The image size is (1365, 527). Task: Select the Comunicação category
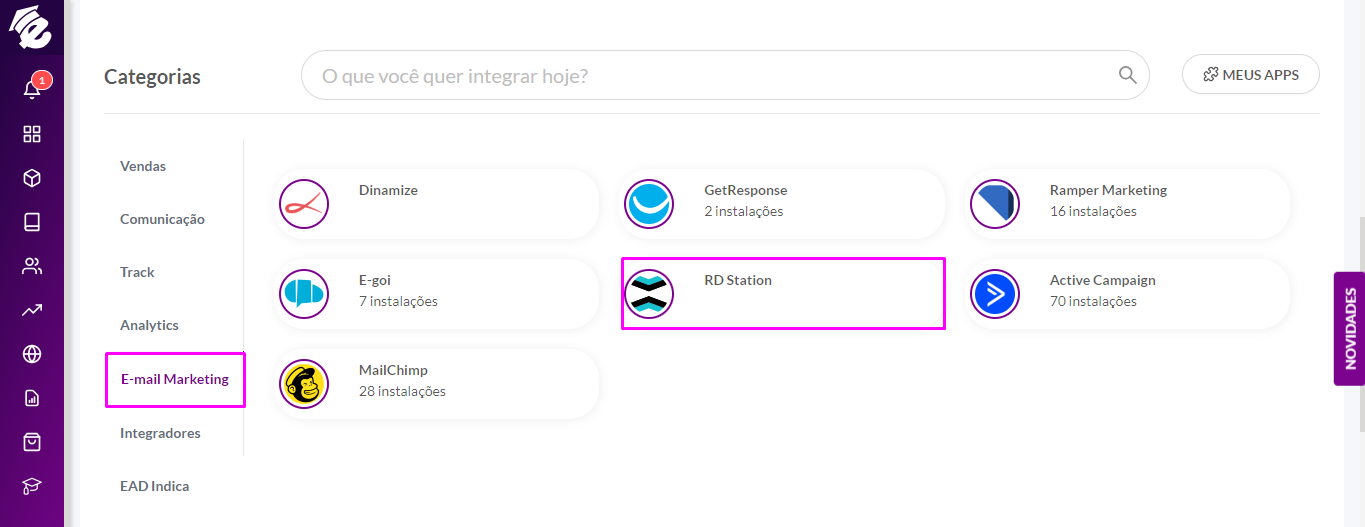(162, 219)
